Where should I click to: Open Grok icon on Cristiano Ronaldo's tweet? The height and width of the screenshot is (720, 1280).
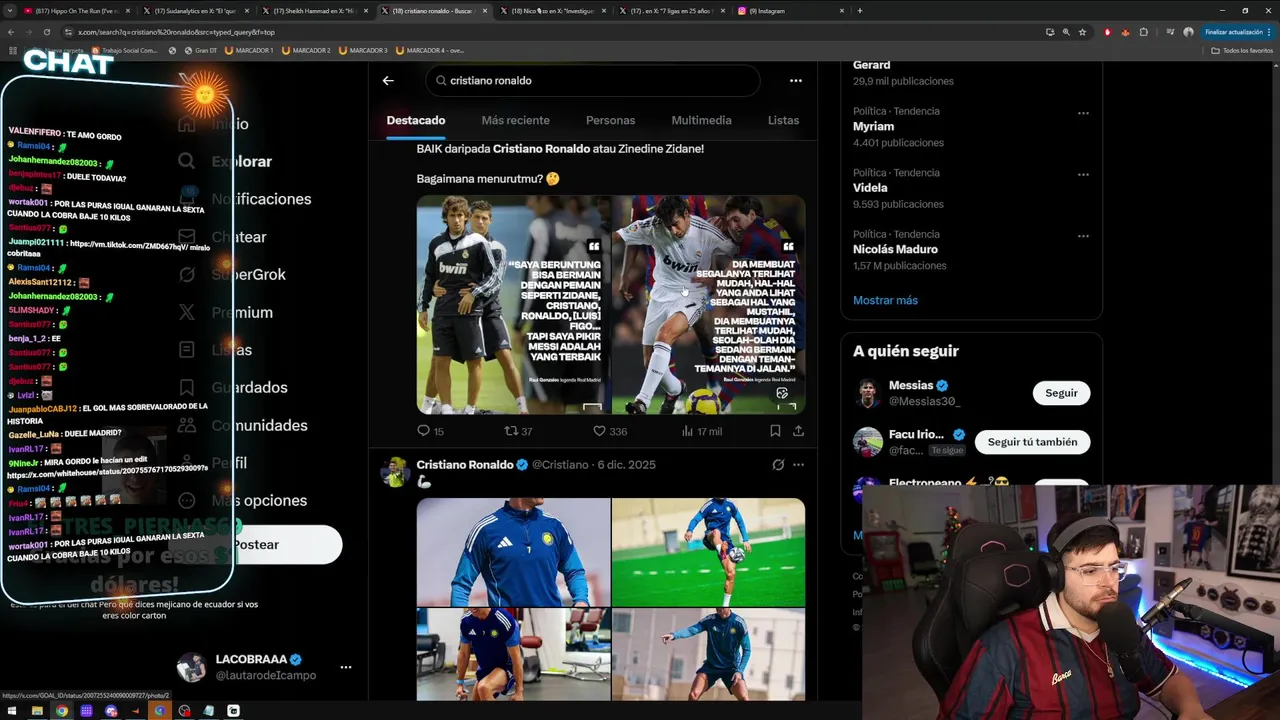778,465
